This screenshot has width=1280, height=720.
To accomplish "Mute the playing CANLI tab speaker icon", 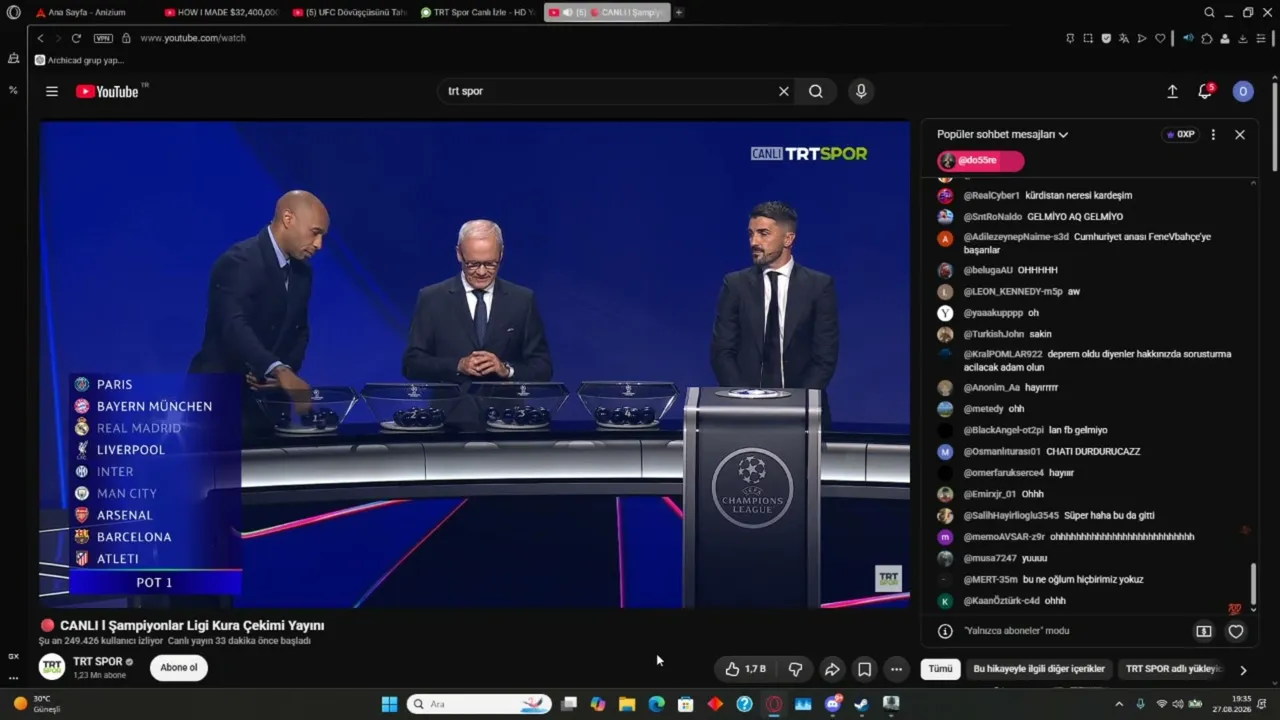I will pos(567,12).
